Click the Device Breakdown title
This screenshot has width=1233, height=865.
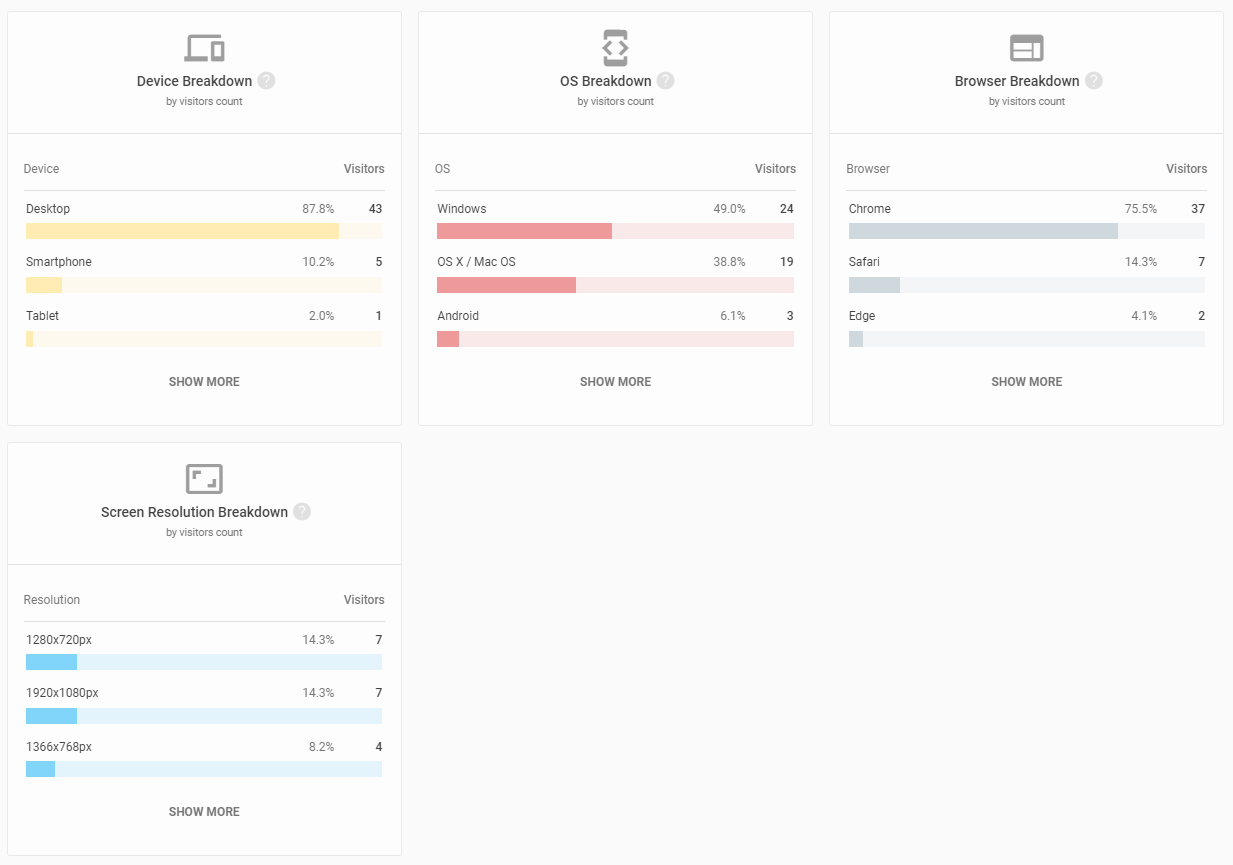click(x=194, y=81)
